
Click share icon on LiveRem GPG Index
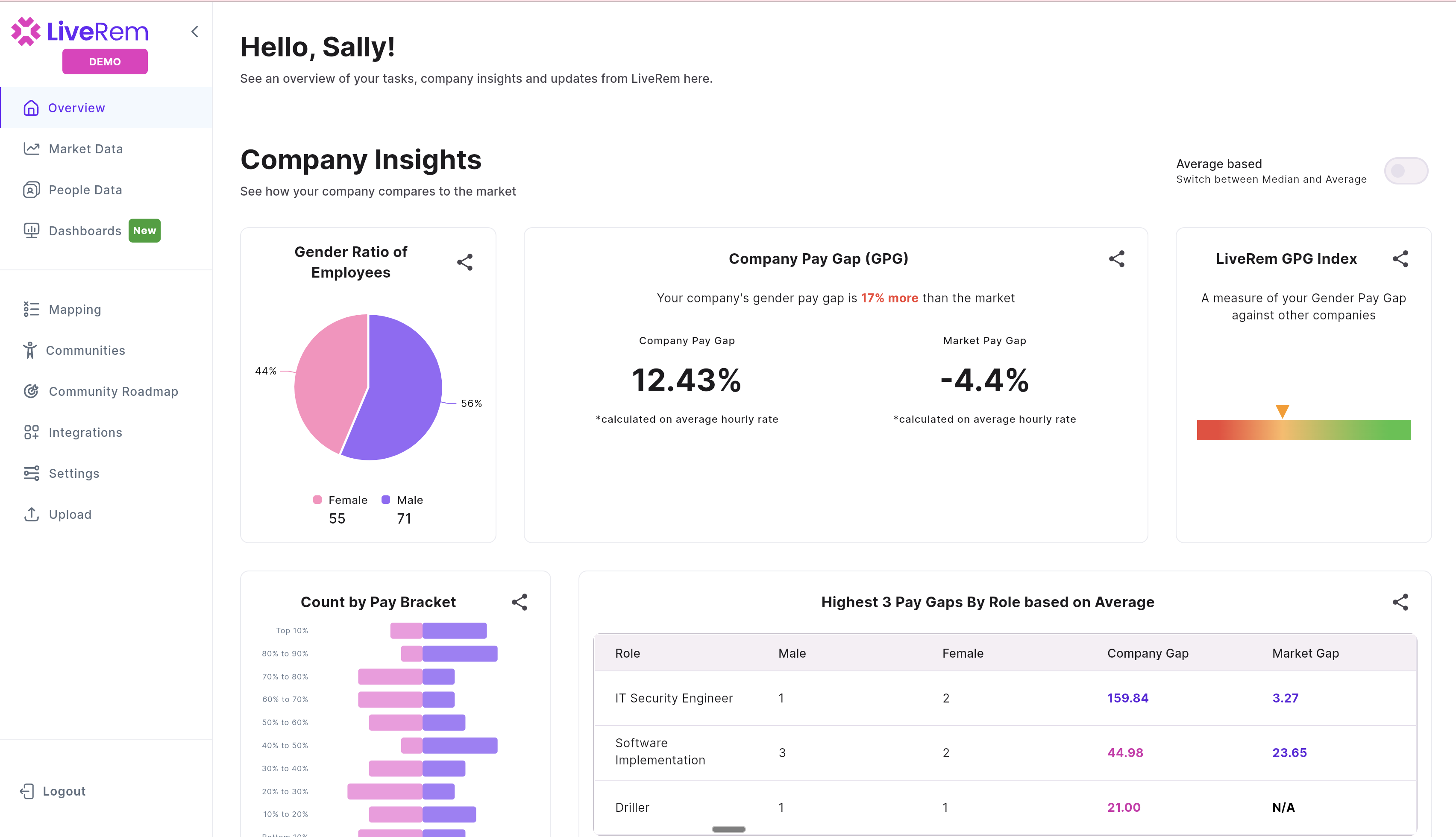click(1400, 259)
